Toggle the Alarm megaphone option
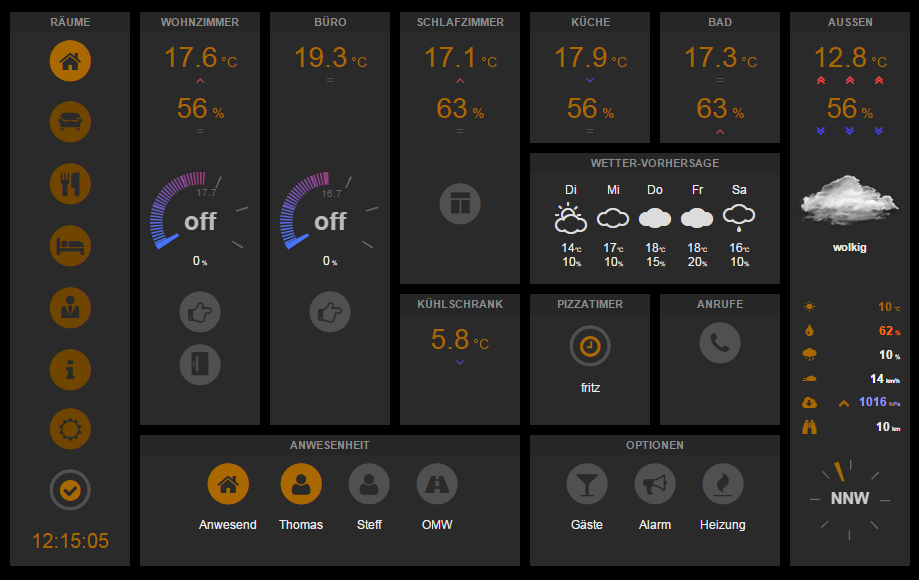 (655, 485)
